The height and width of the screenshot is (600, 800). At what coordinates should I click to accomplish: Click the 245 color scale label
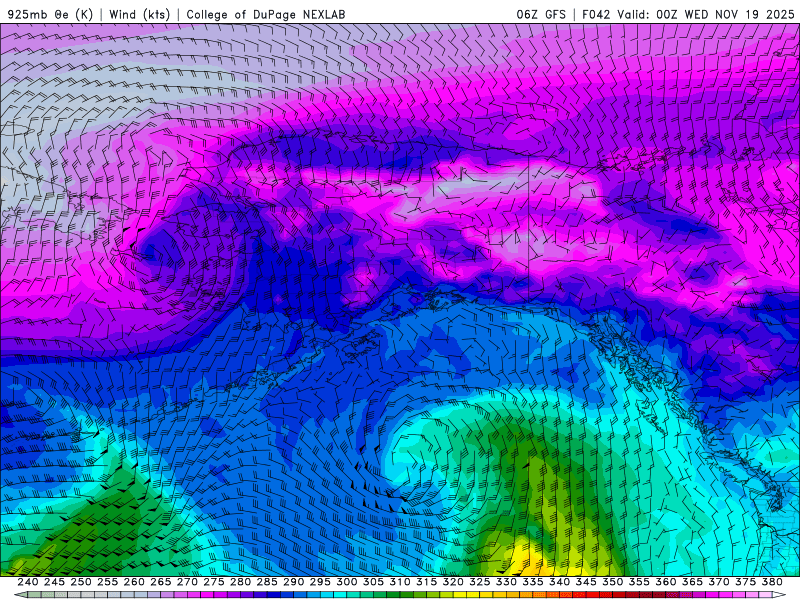coord(54,582)
